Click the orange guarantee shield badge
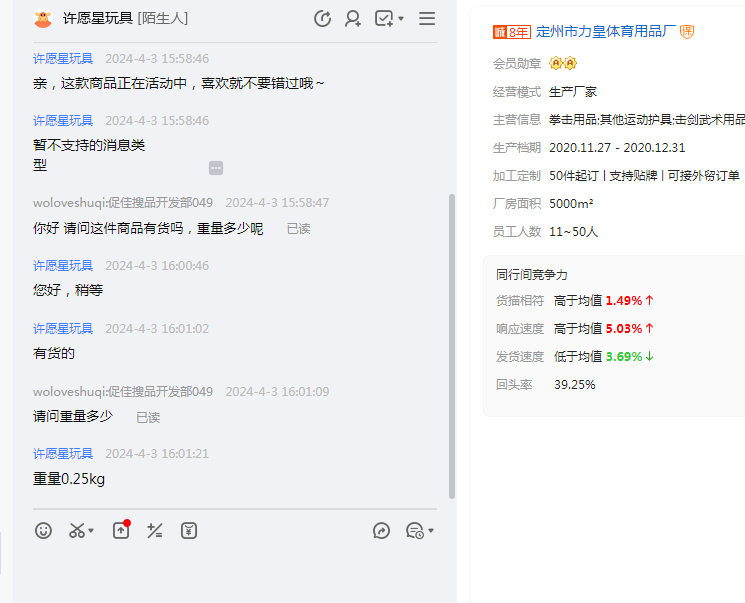The height and width of the screenshot is (603, 745). coord(687,32)
